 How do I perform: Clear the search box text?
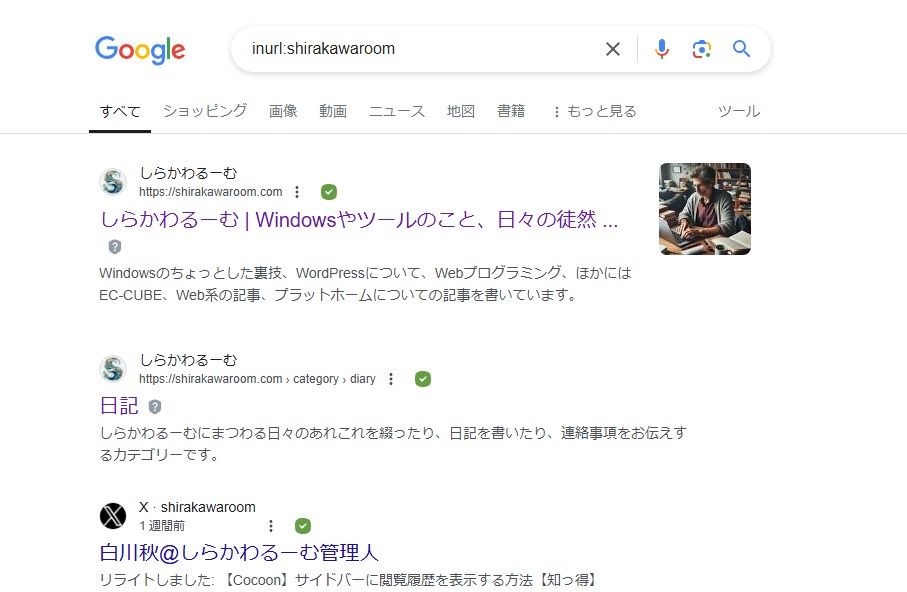(x=613, y=49)
